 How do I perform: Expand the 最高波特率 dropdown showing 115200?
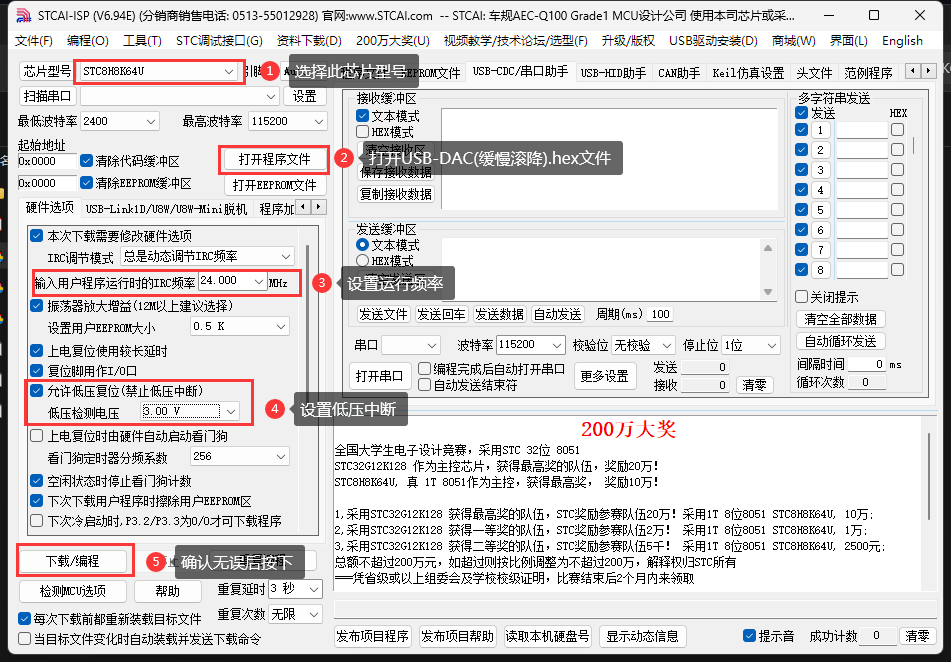pyautogui.click(x=287, y=121)
